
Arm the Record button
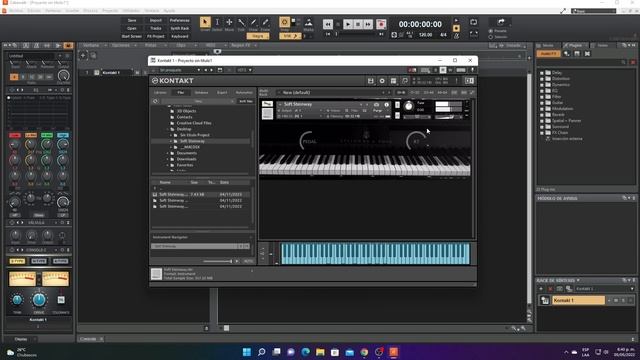pos(381,24)
